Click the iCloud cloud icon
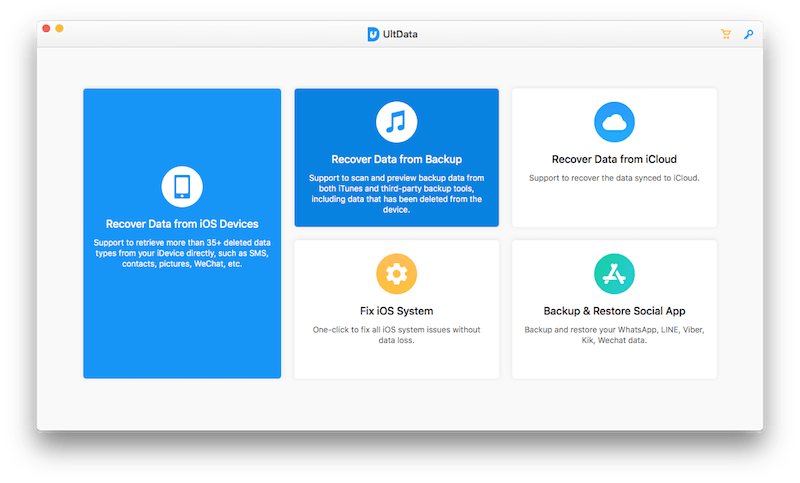Screen dimensions: 800x483 pos(614,122)
